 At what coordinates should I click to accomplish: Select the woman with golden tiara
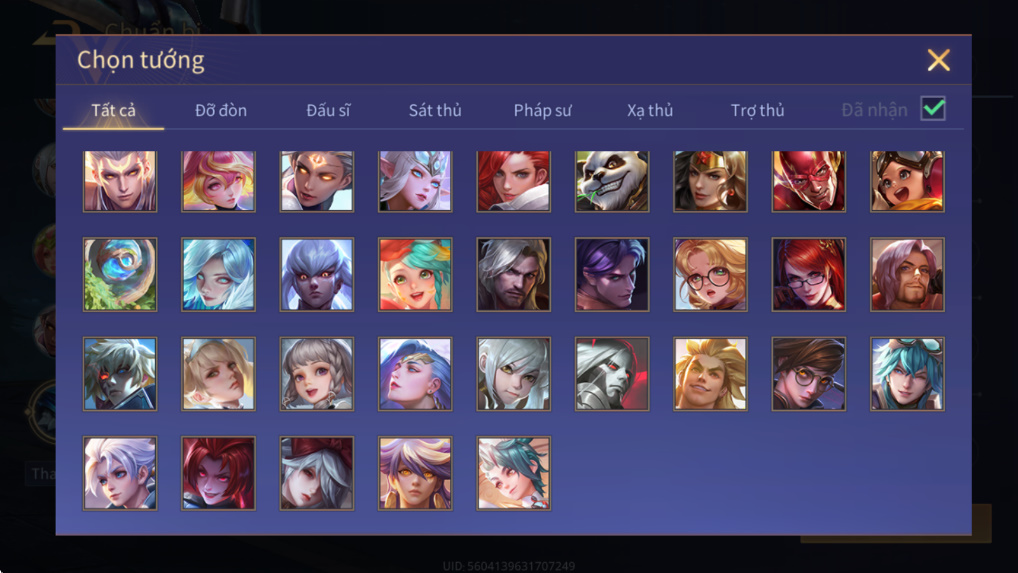[x=710, y=181]
